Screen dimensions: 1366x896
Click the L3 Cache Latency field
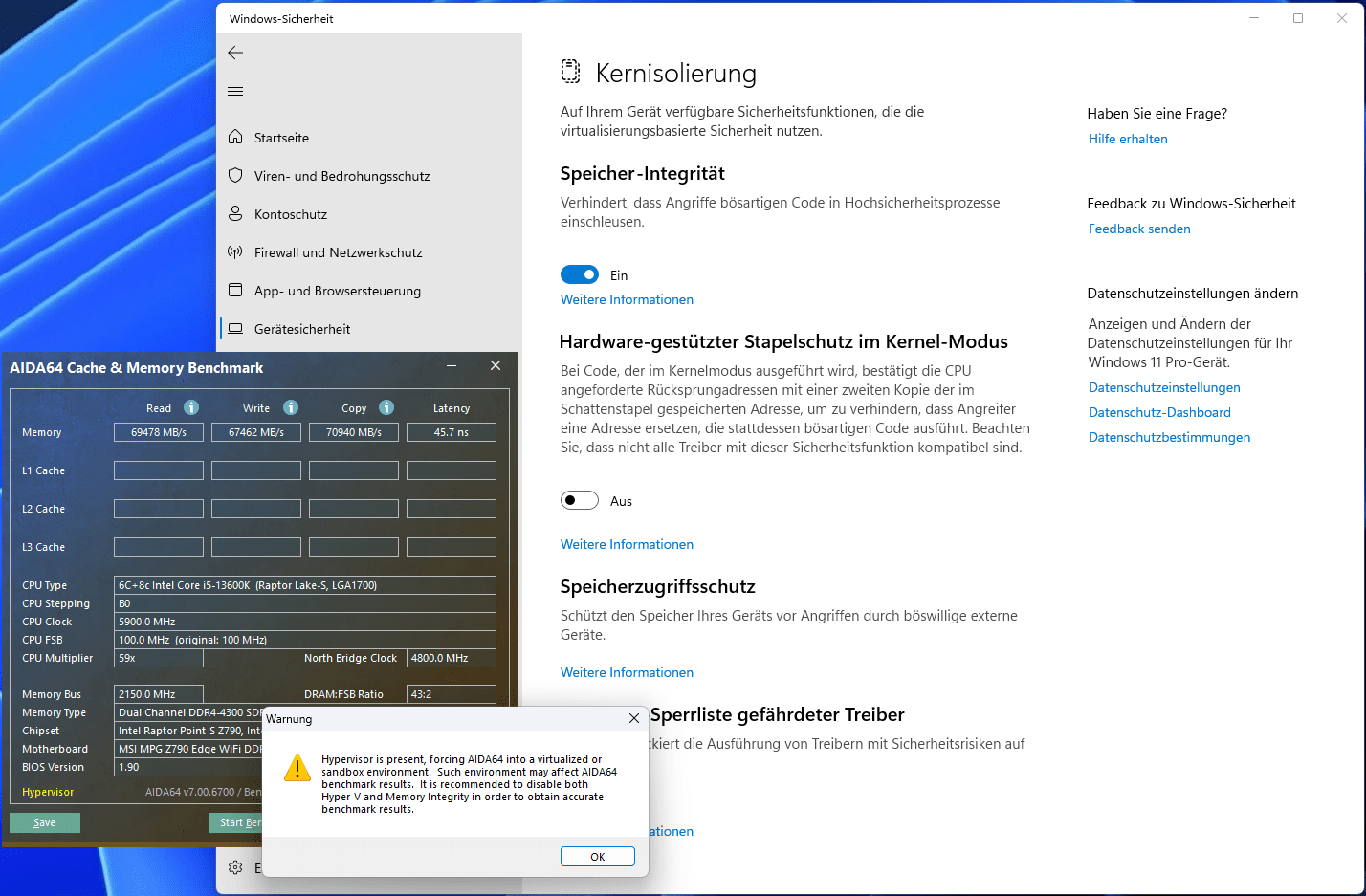[452, 547]
